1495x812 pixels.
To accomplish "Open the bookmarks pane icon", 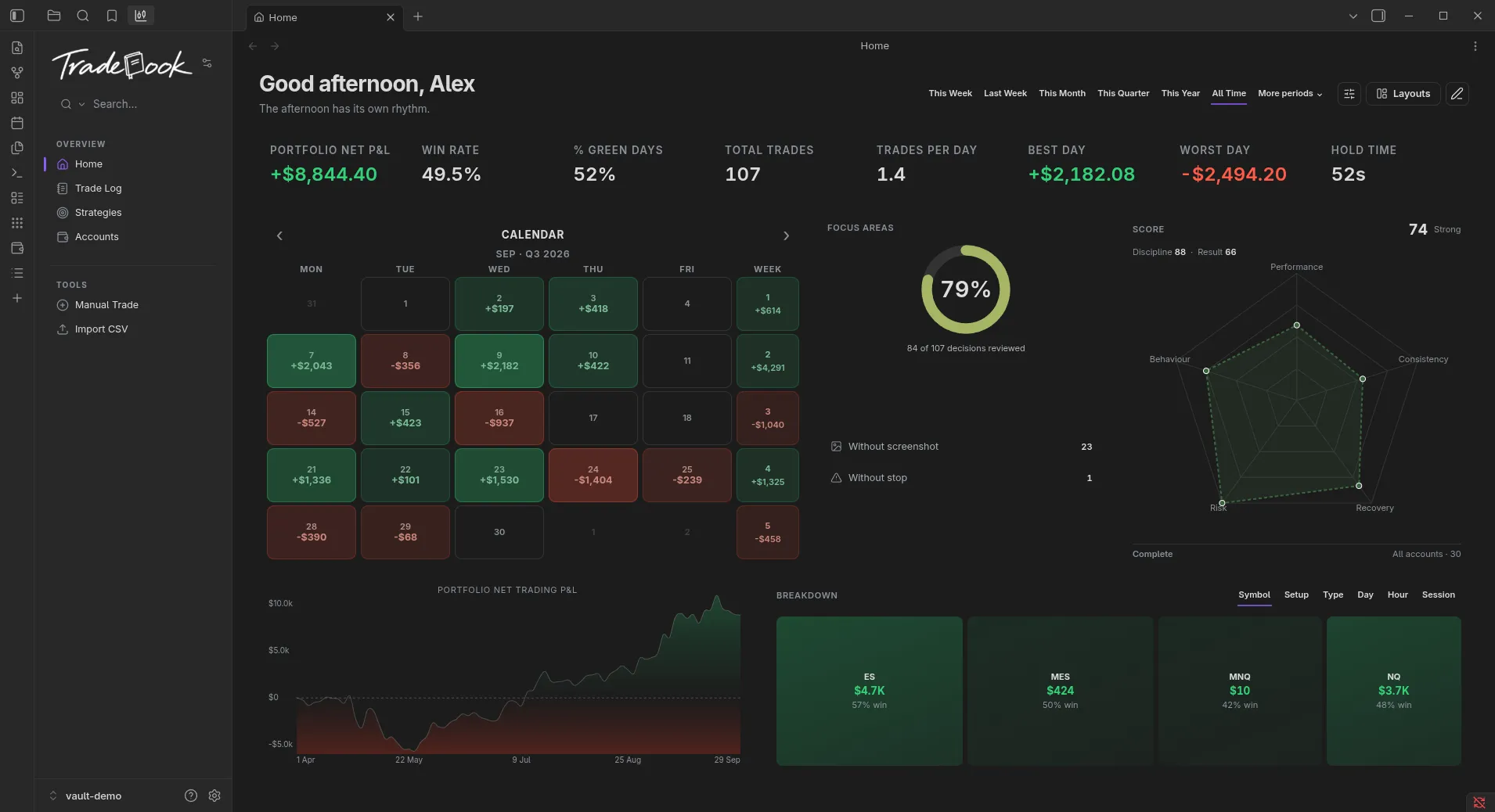I will coord(112,16).
